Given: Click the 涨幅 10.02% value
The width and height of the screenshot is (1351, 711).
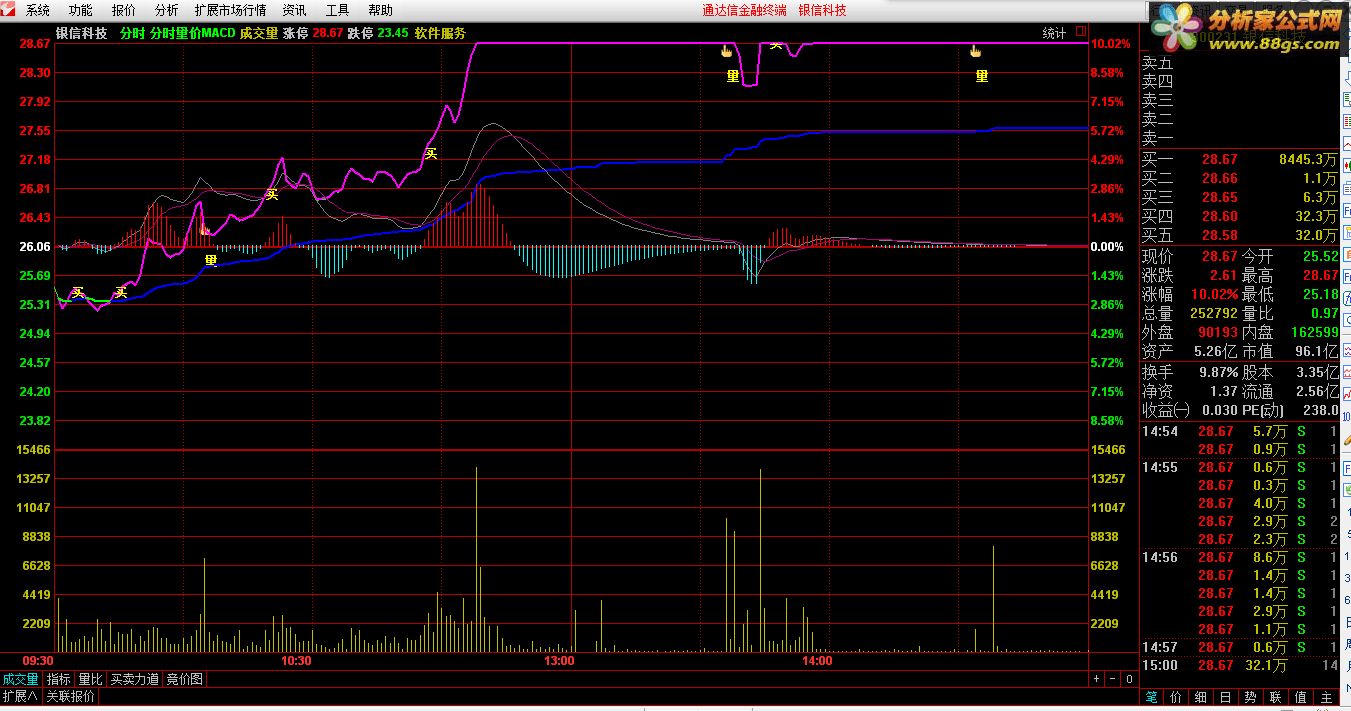Looking at the screenshot, I should click(x=1212, y=294).
